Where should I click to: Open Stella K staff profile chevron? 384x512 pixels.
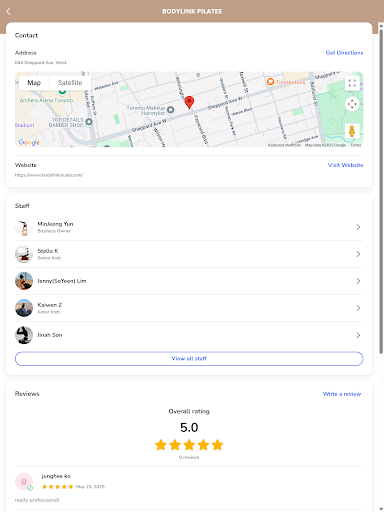tap(358, 254)
